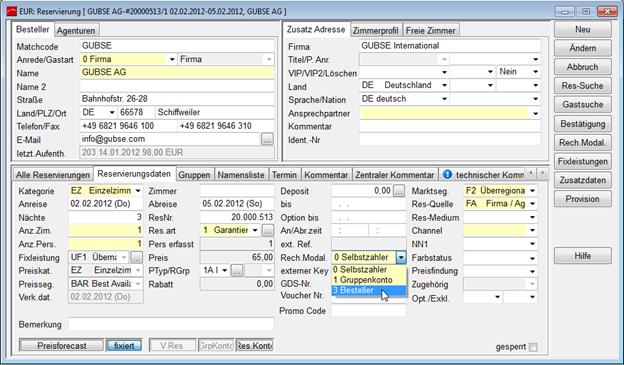Open the Land/PLZ/Ort country dropdown
Screen dimensions: 624x365
click(112, 112)
